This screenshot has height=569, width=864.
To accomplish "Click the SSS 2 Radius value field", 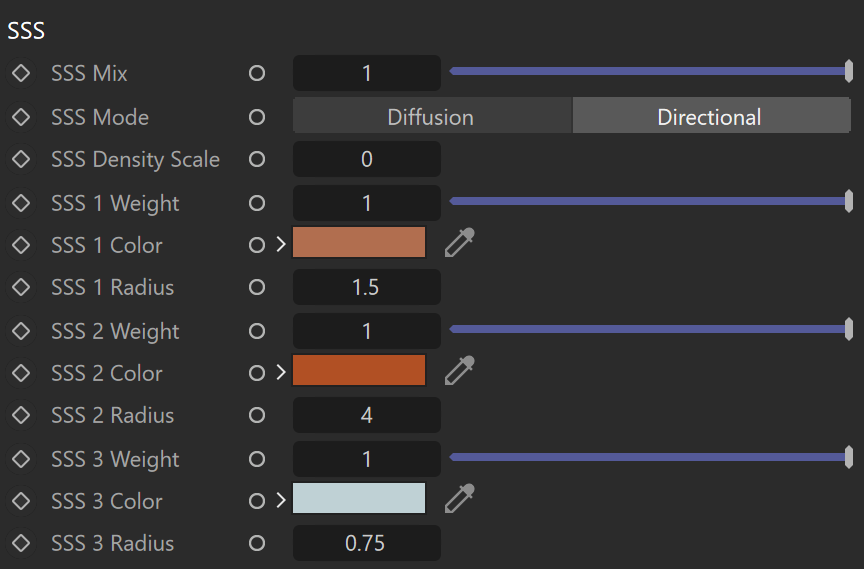I will pyautogui.click(x=367, y=415).
